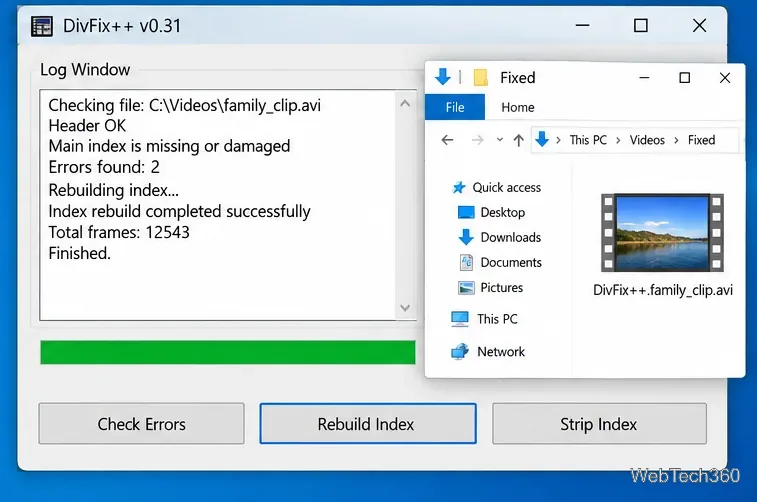Open Downloads in navigation pane
This screenshot has height=502, width=757.
511,237
